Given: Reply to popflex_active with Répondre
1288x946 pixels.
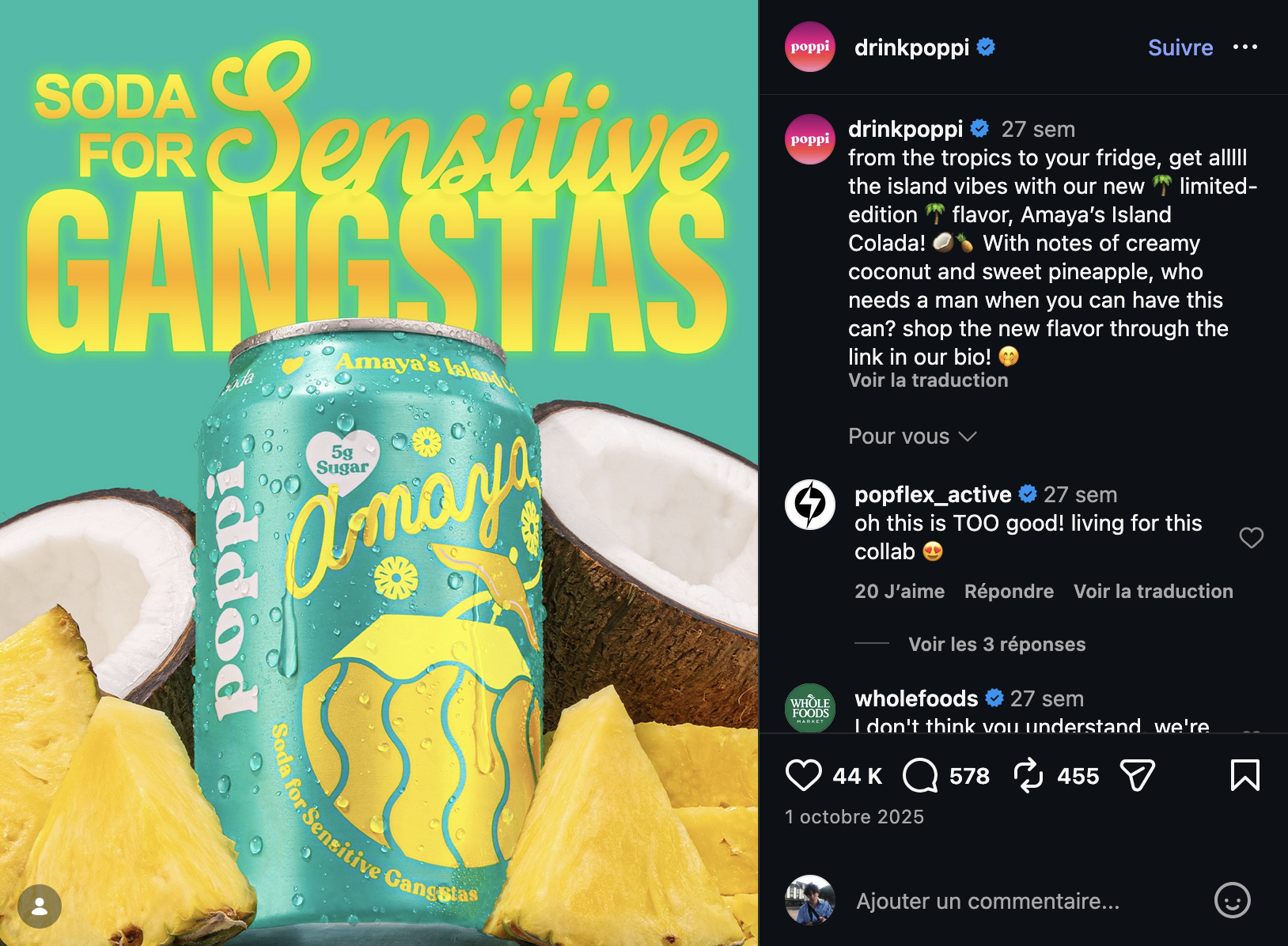Looking at the screenshot, I should (1009, 592).
